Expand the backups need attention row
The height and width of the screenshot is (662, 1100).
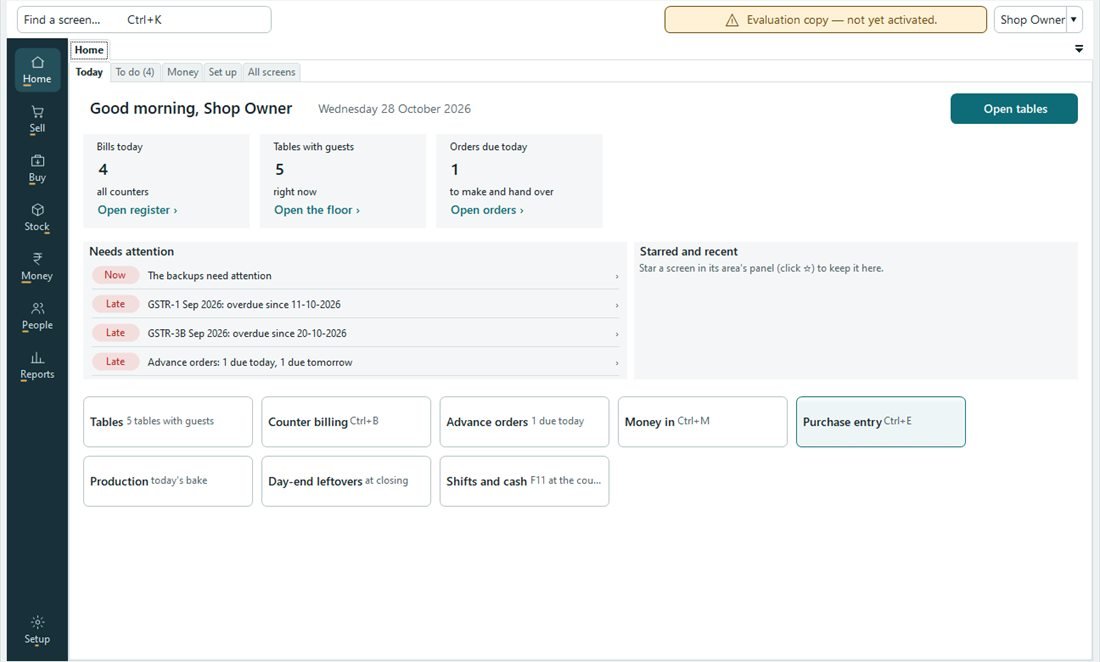click(356, 276)
